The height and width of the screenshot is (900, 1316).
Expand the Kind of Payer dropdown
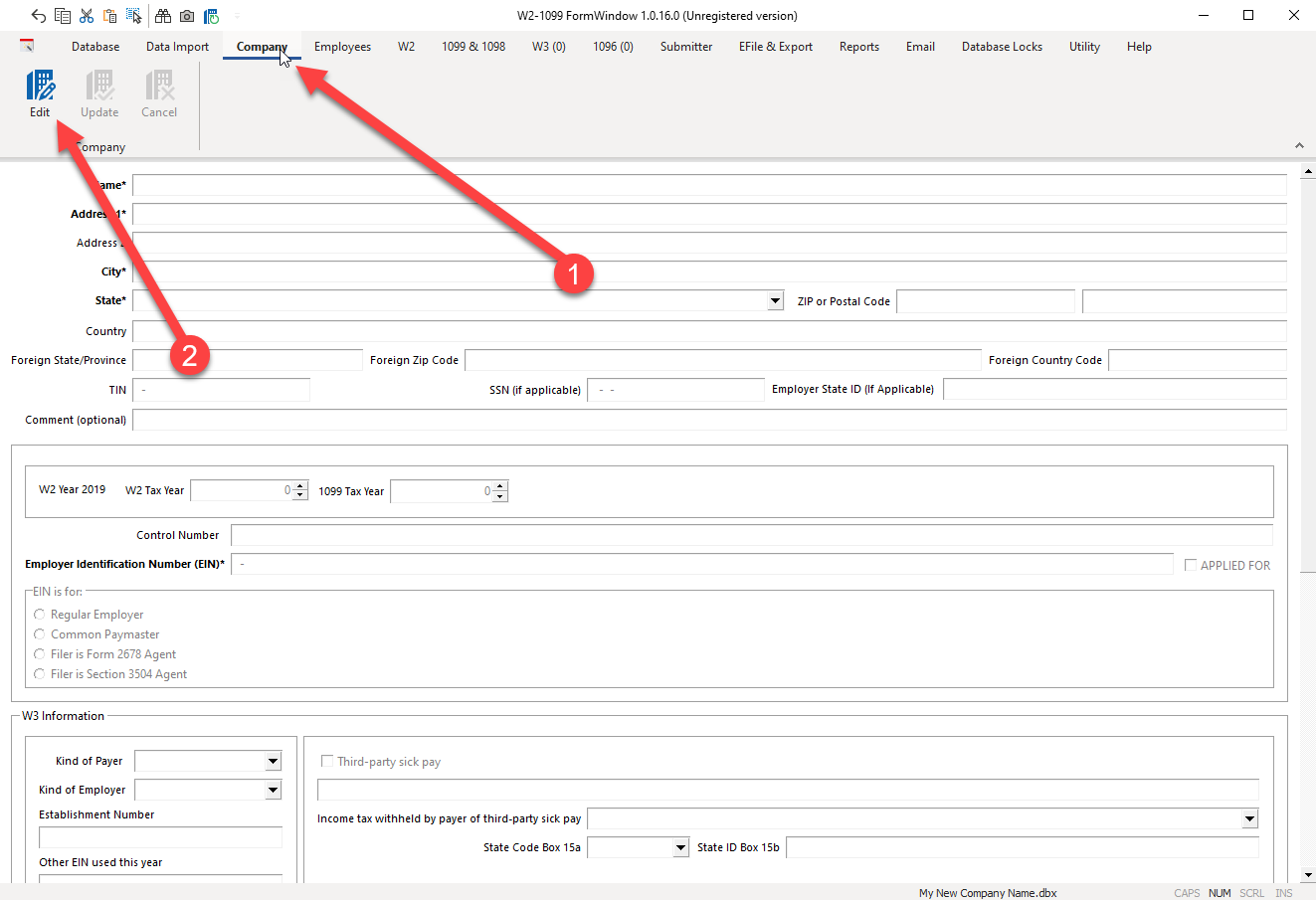(x=273, y=761)
